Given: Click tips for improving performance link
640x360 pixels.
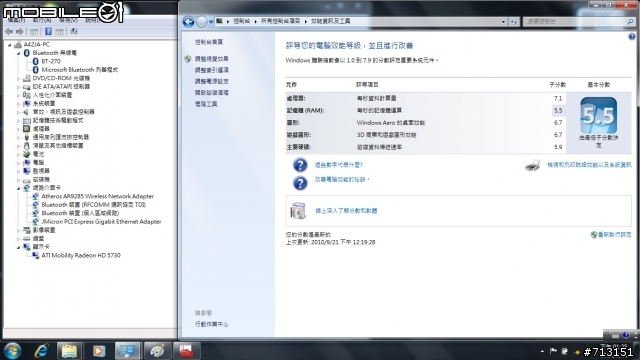Looking at the screenshot, I should 341,179.
